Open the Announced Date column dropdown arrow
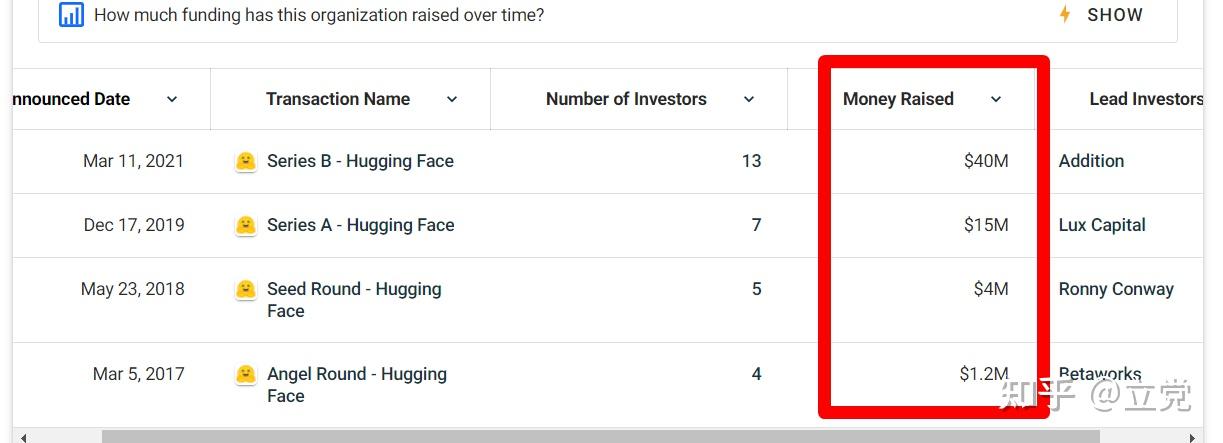1223x443 pixels. (171, 99)
